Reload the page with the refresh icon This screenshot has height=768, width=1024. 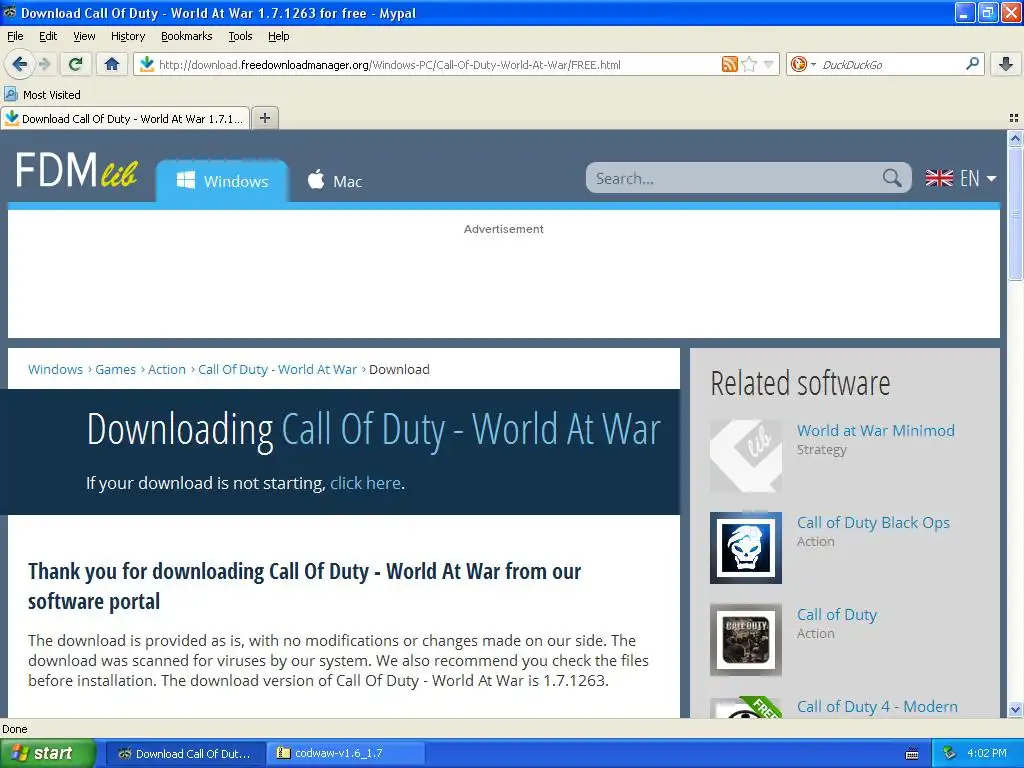pos(76,64)
